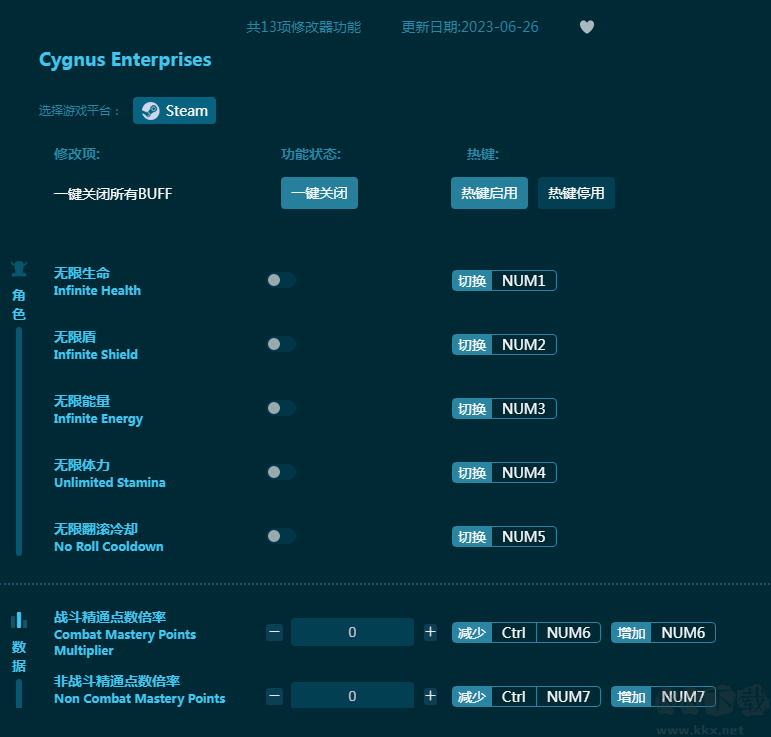Toggle Infinite Shield switch
This screenshot has height=737, width=771.
pos(281,344)
